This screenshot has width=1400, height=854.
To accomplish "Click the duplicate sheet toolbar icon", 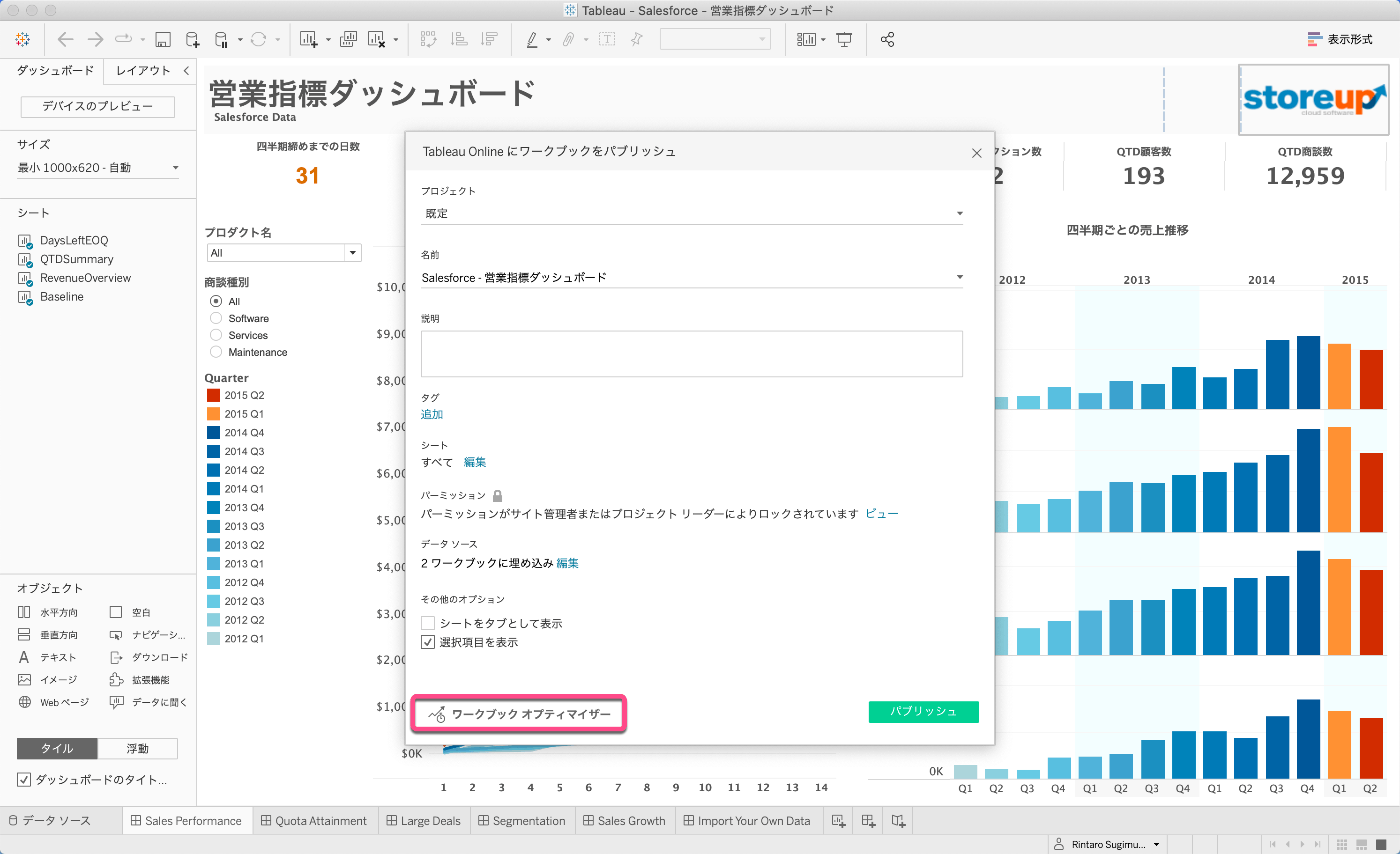I will tap(349, 40).
